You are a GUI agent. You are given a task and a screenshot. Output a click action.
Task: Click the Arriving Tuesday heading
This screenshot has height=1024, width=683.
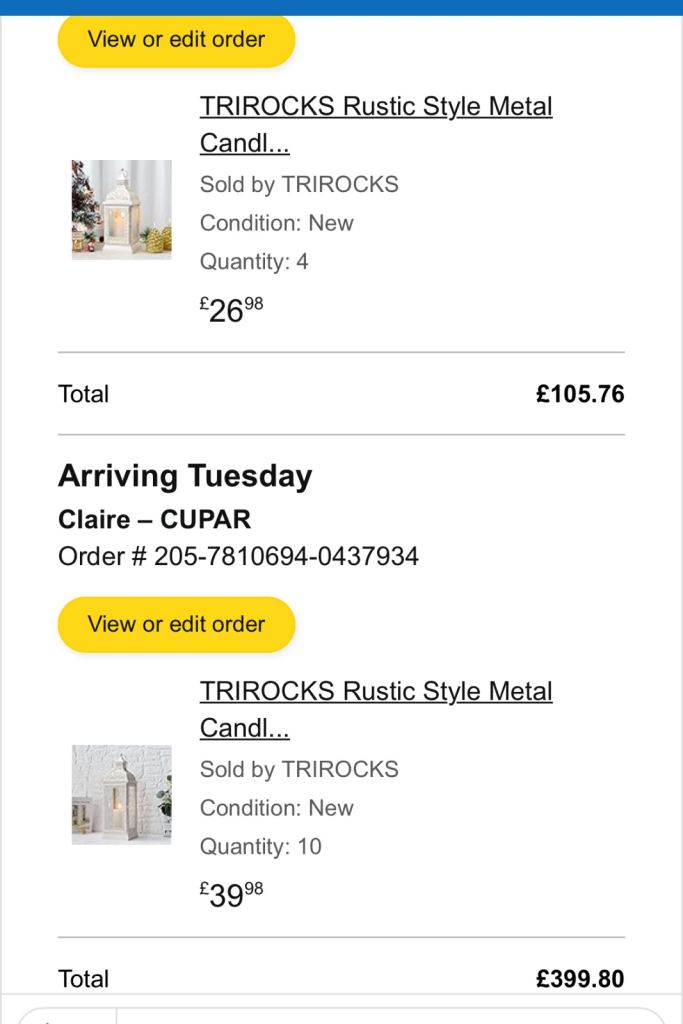click(185, 476)
